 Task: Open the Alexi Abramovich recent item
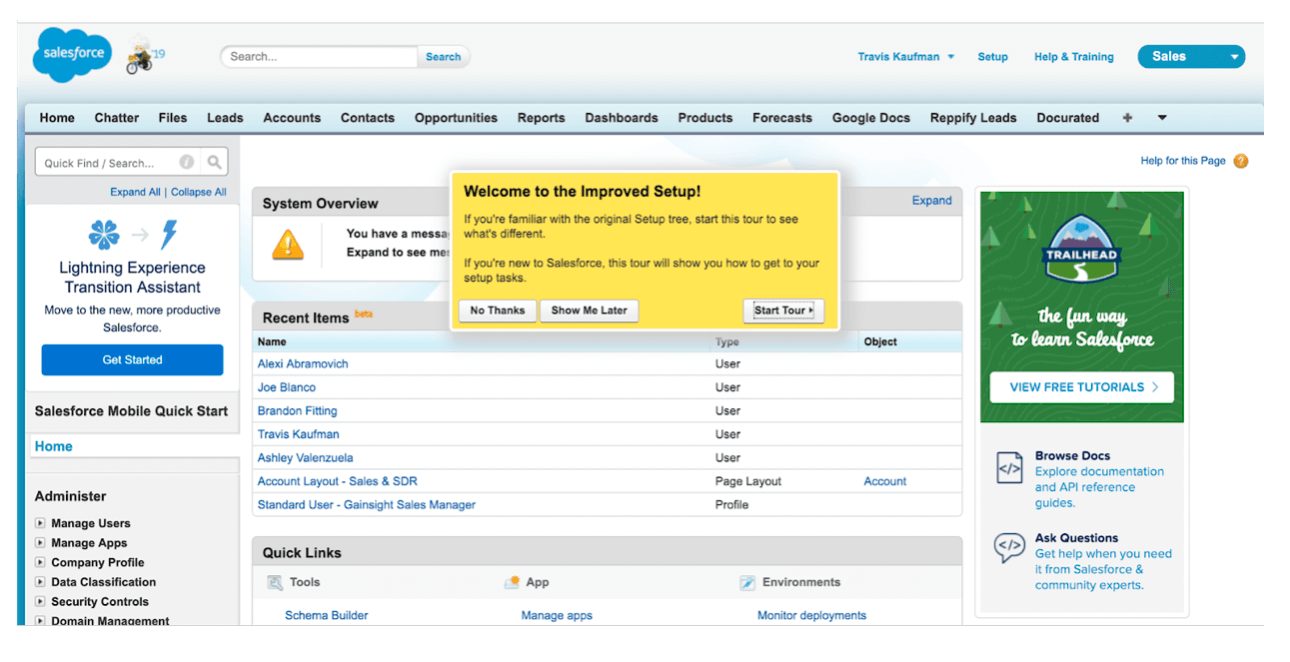[303, 364]
